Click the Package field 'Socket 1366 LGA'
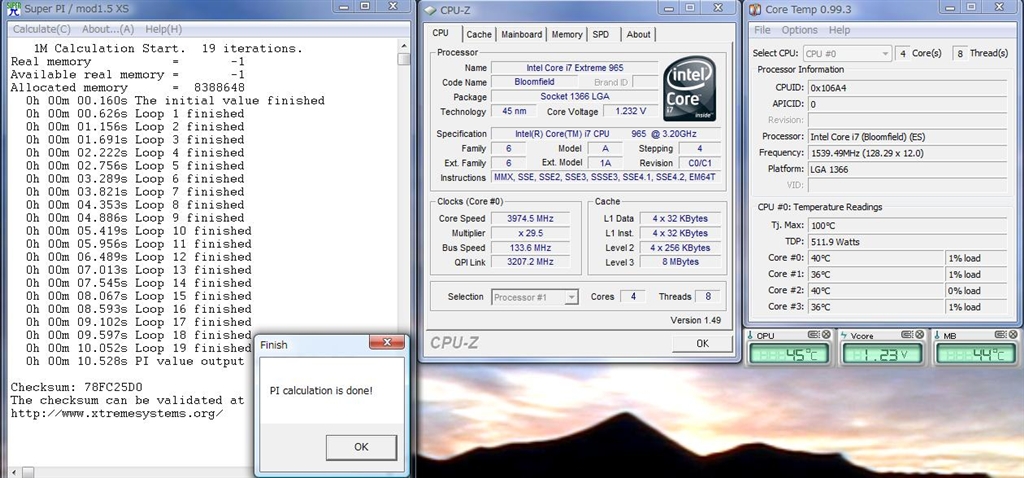This screenshot has width=1024, height=478. [575, 97]
